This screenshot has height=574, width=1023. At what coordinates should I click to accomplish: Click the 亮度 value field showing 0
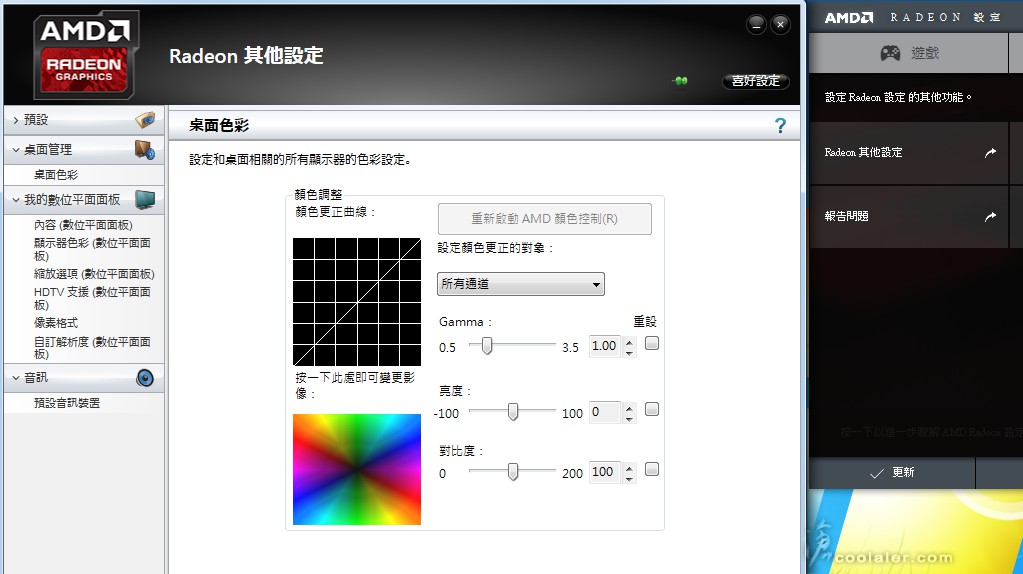click(605, 412)
